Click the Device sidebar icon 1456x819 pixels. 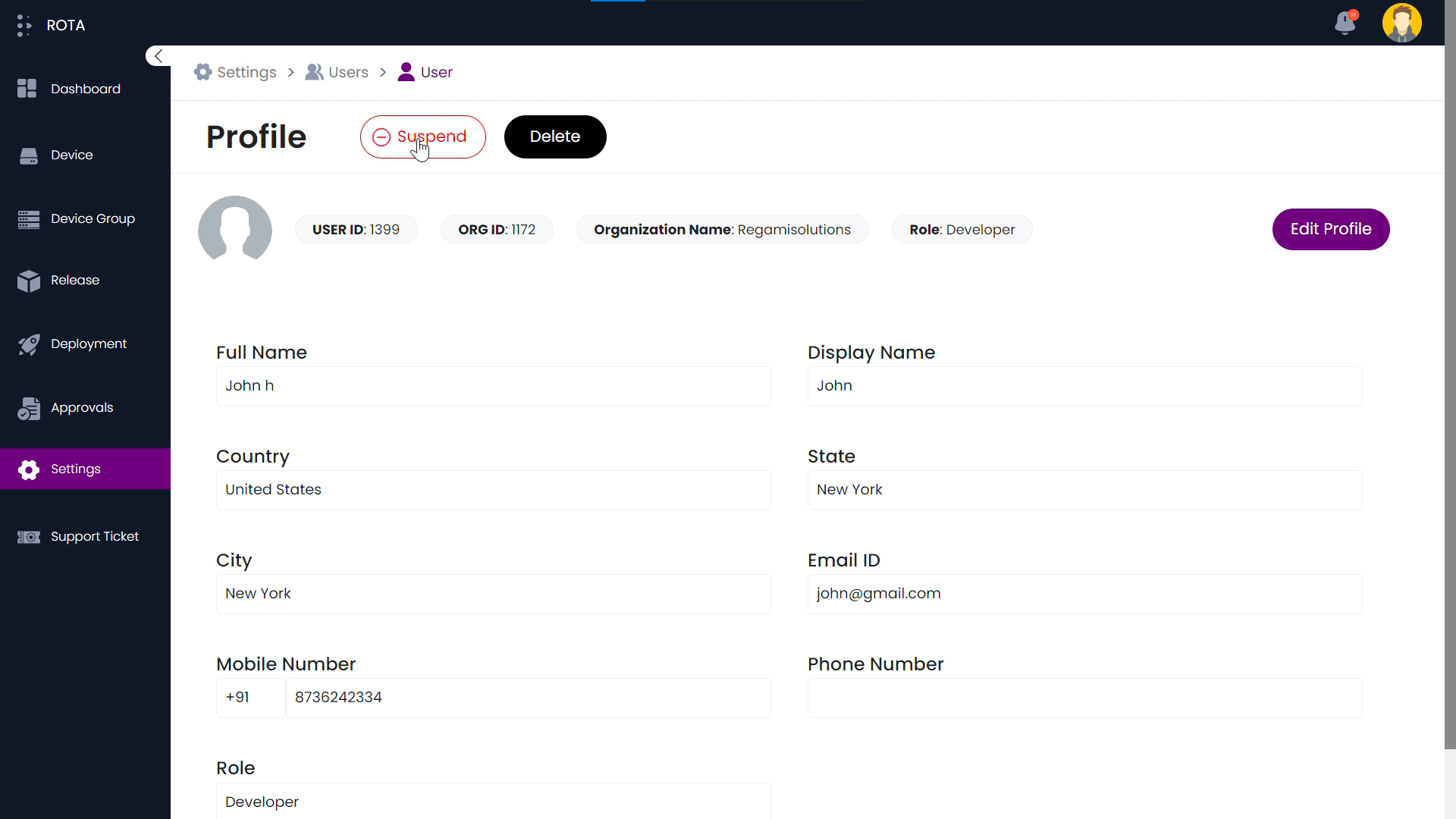click(x=28, y=155)
